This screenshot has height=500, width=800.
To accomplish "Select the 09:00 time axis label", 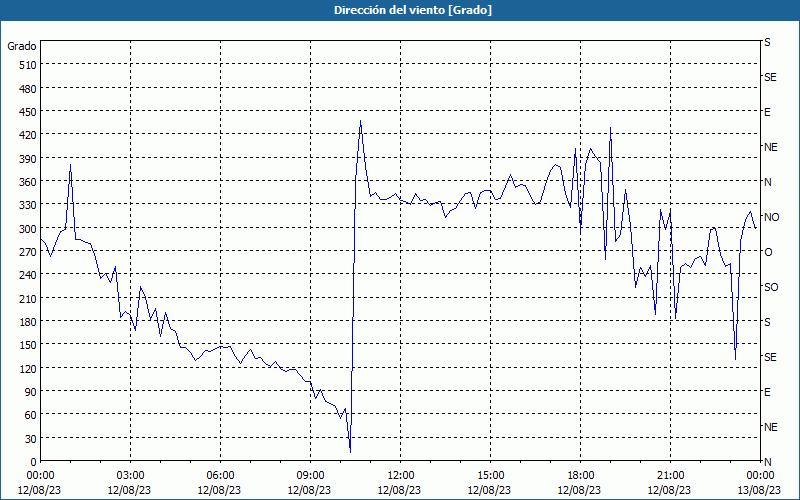I will (311, 476).
